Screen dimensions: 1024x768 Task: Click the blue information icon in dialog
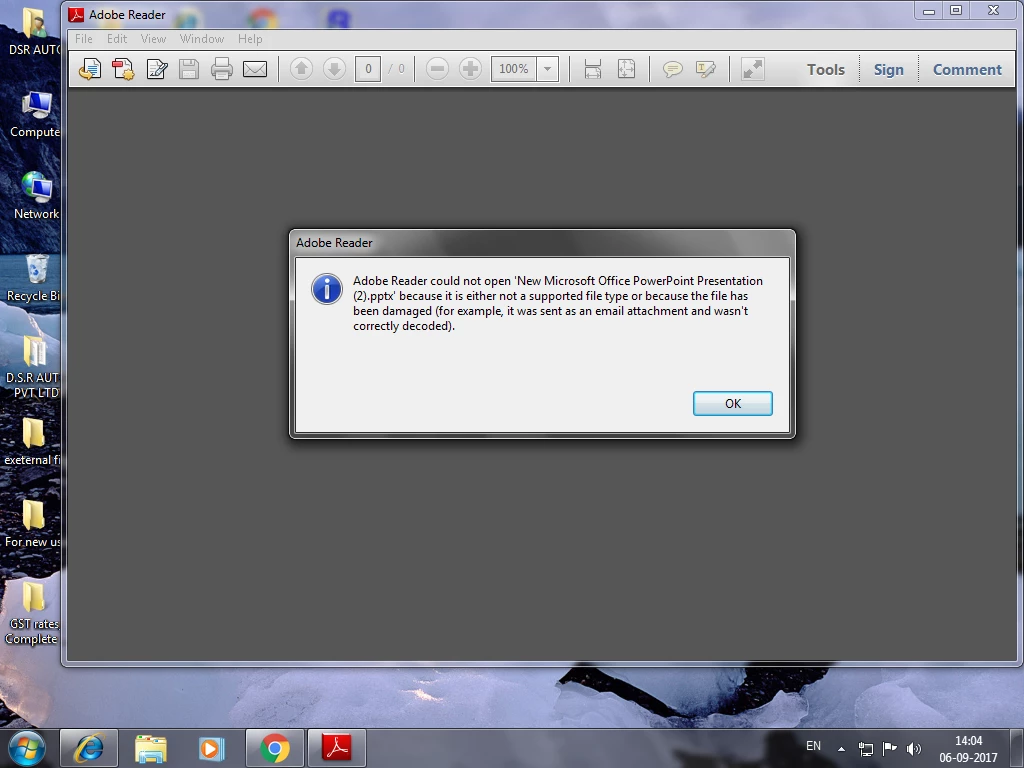coord(327,289)
